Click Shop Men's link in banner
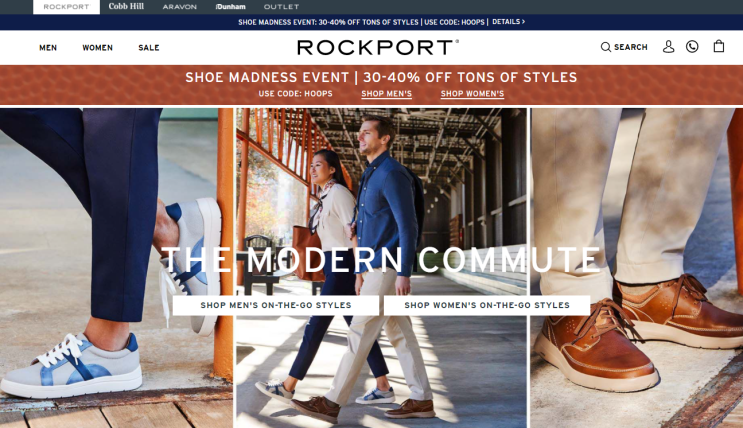Viewport: 743px width, 428px height. [387, 94]
